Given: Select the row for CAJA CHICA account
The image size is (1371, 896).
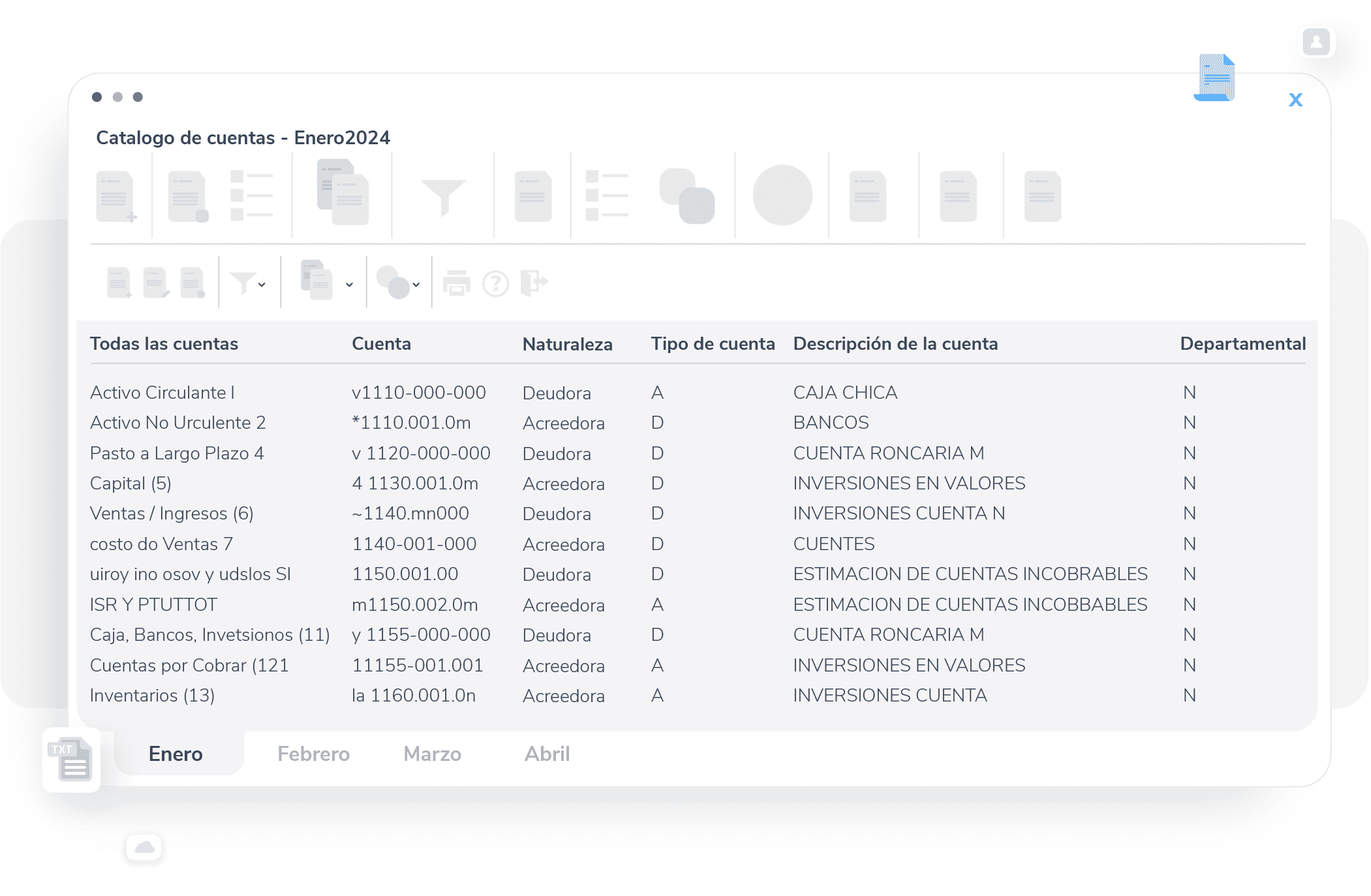Looking at the screenshot, I should point(844,392).
